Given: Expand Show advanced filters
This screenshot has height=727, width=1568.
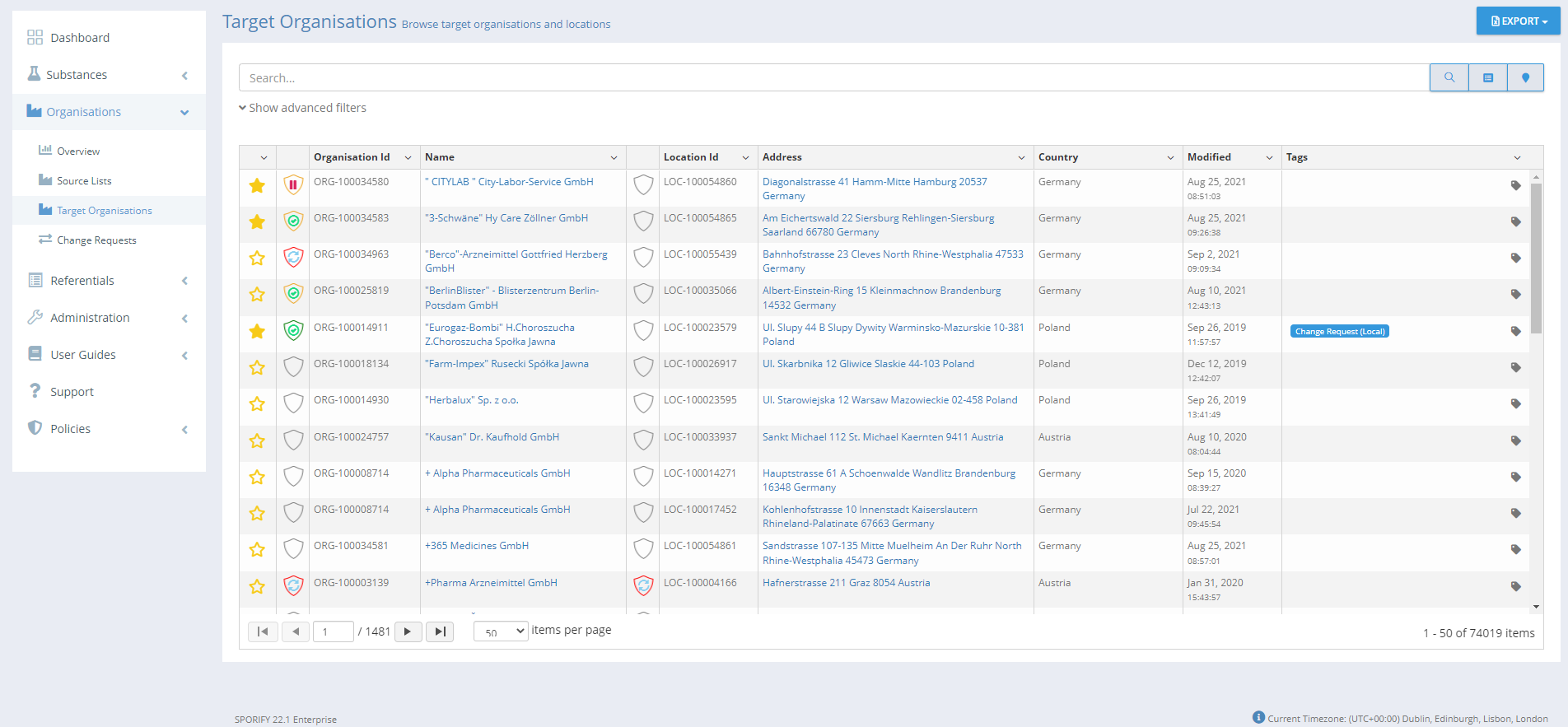Looking at the screenshot, I should (x=302, y=108).
